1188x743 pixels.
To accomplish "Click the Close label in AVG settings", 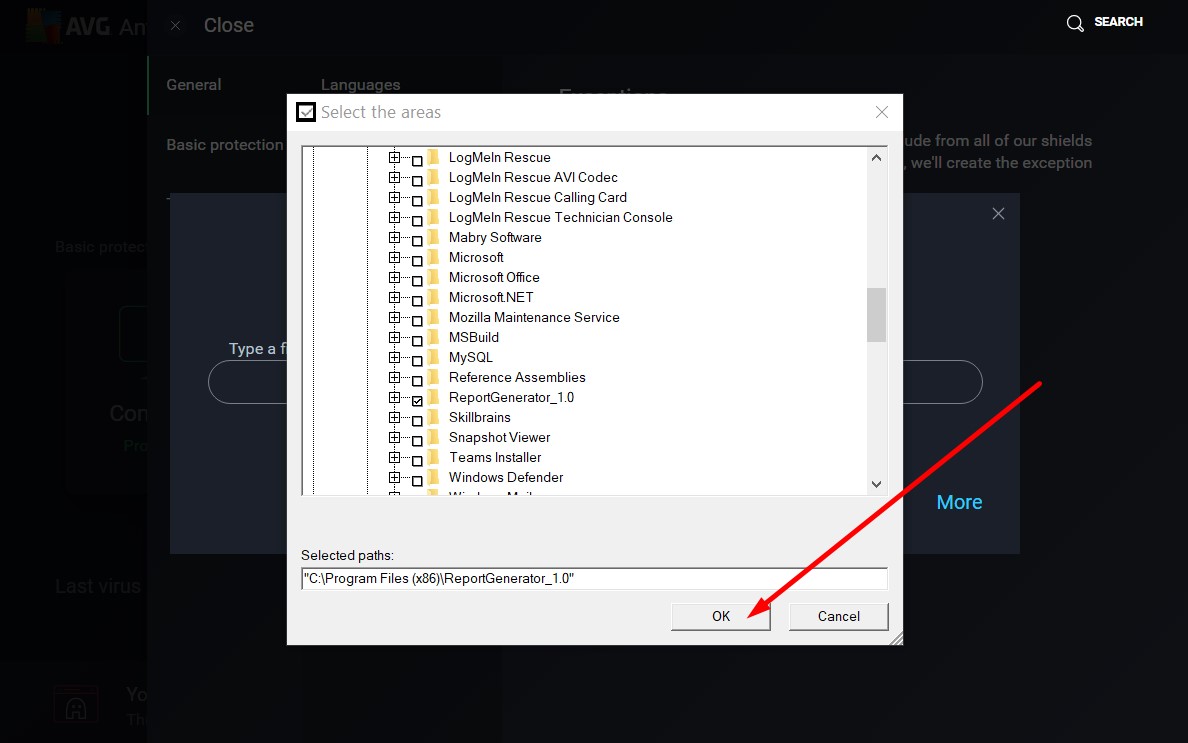I will point(229,25).
